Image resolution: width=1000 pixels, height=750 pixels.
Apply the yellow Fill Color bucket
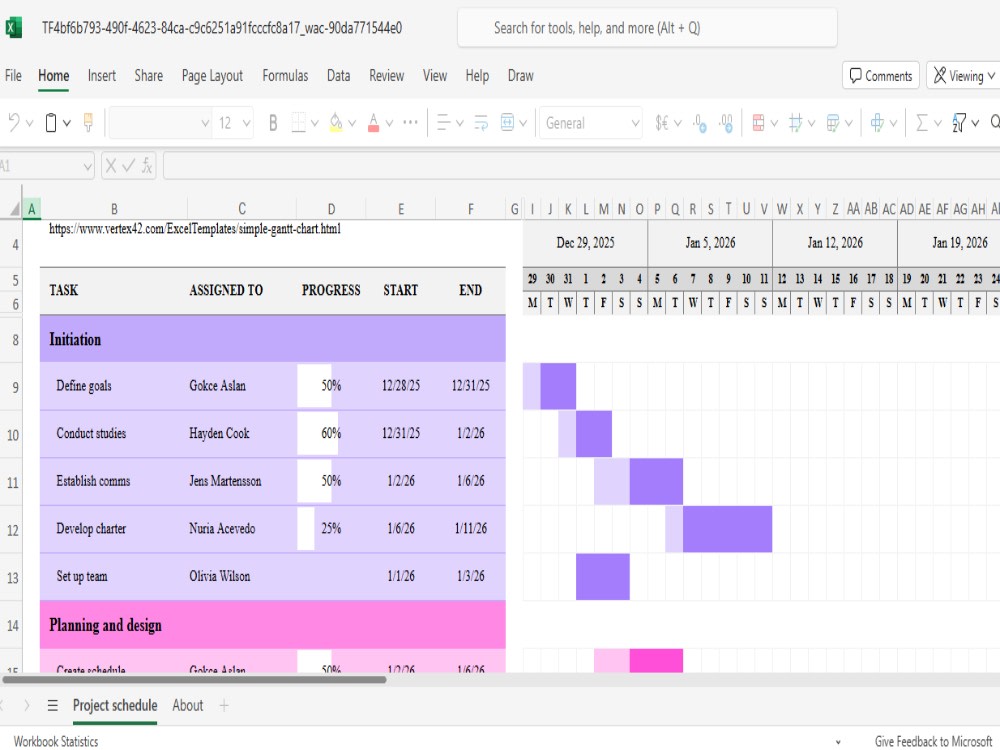[x=335, y=122]
